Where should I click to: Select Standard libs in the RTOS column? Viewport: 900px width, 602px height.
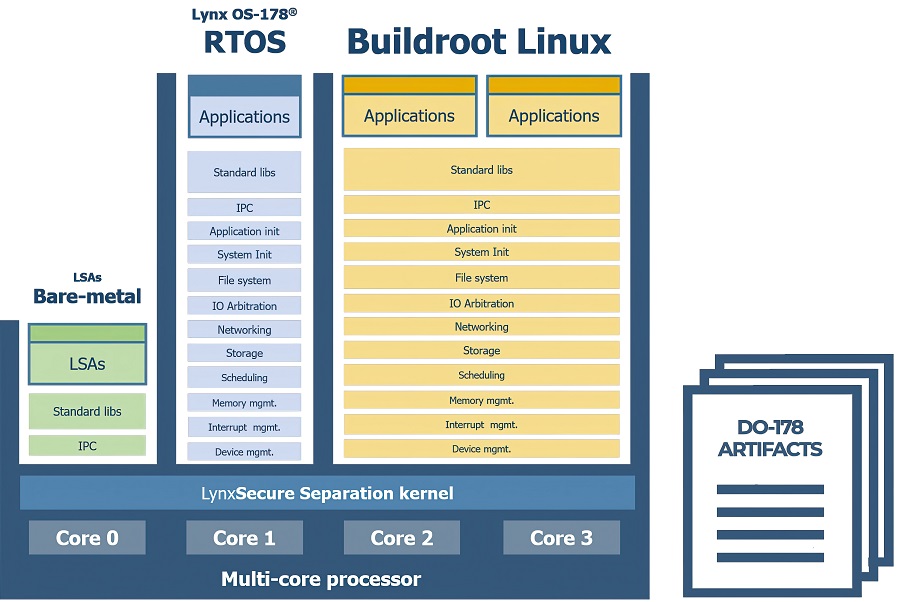coord(244,172)
